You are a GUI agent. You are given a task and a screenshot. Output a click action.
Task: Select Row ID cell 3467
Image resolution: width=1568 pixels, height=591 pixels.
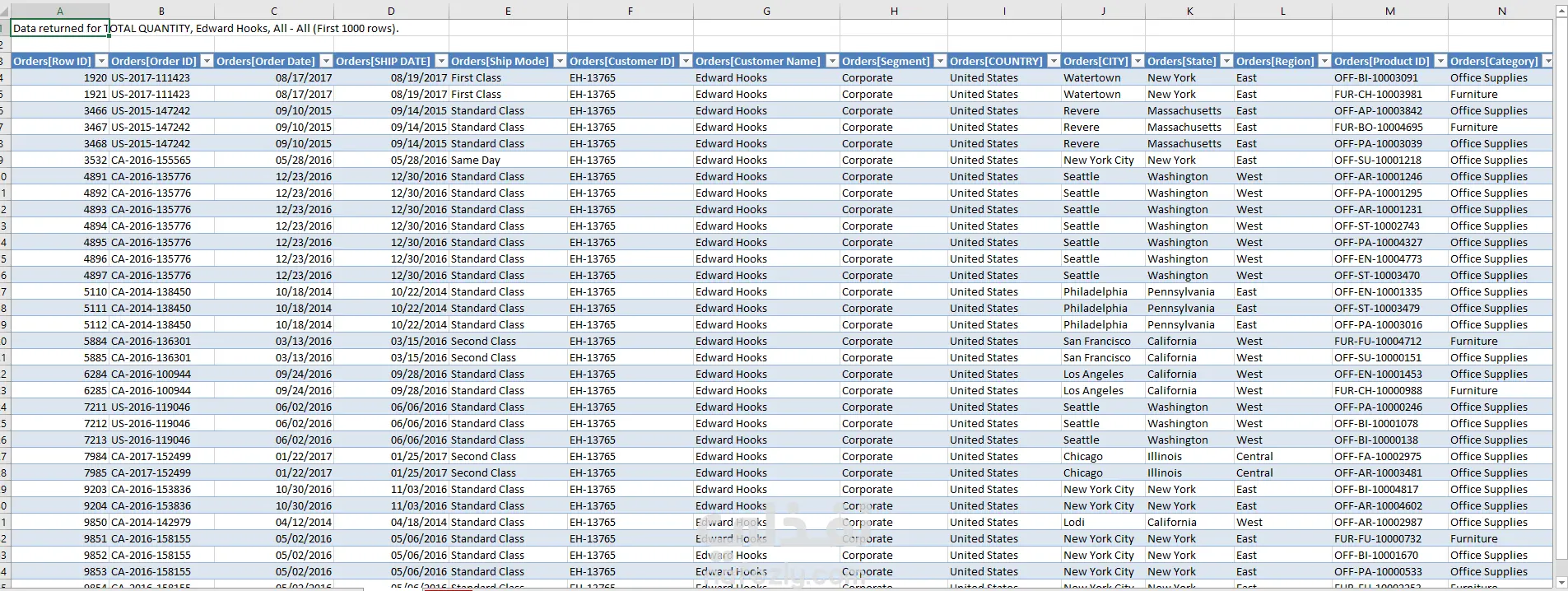point(59,127)
